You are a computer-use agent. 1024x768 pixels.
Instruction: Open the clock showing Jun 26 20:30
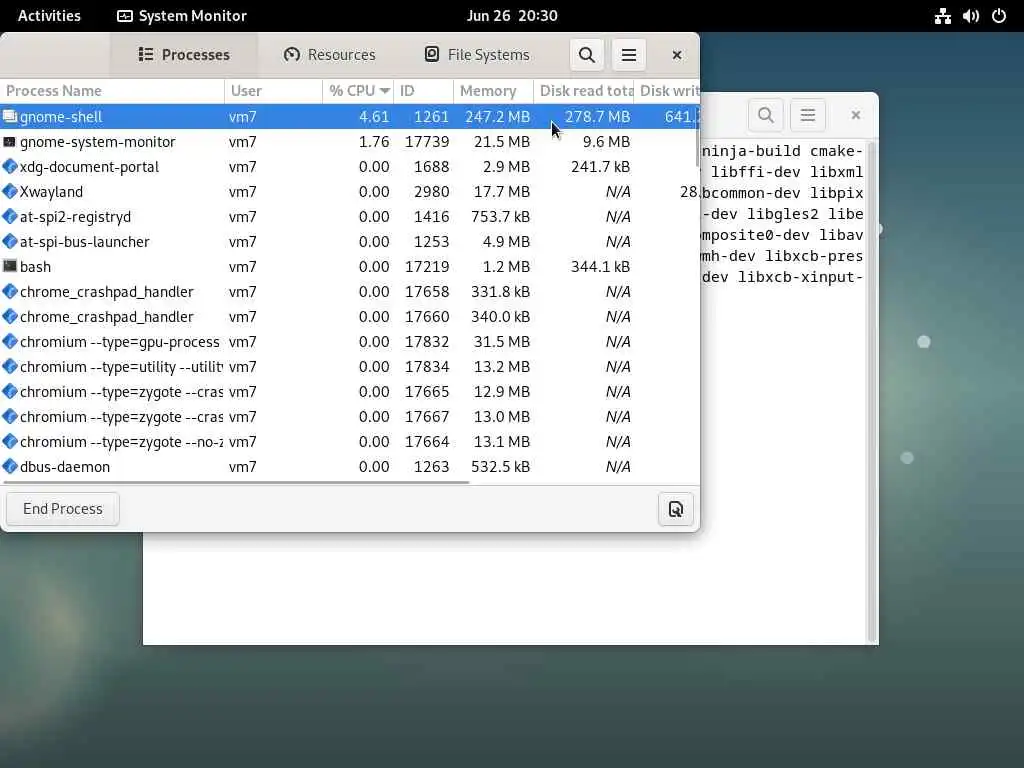coord(512,16)
